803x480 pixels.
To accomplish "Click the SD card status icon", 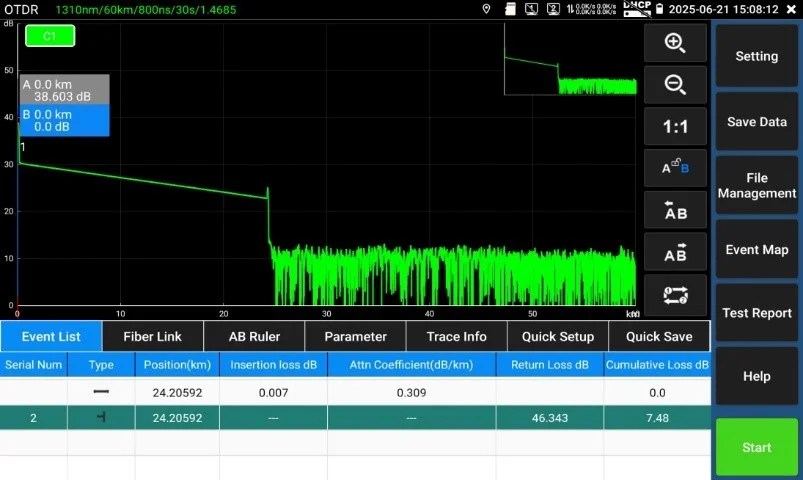I will point(510,9).
